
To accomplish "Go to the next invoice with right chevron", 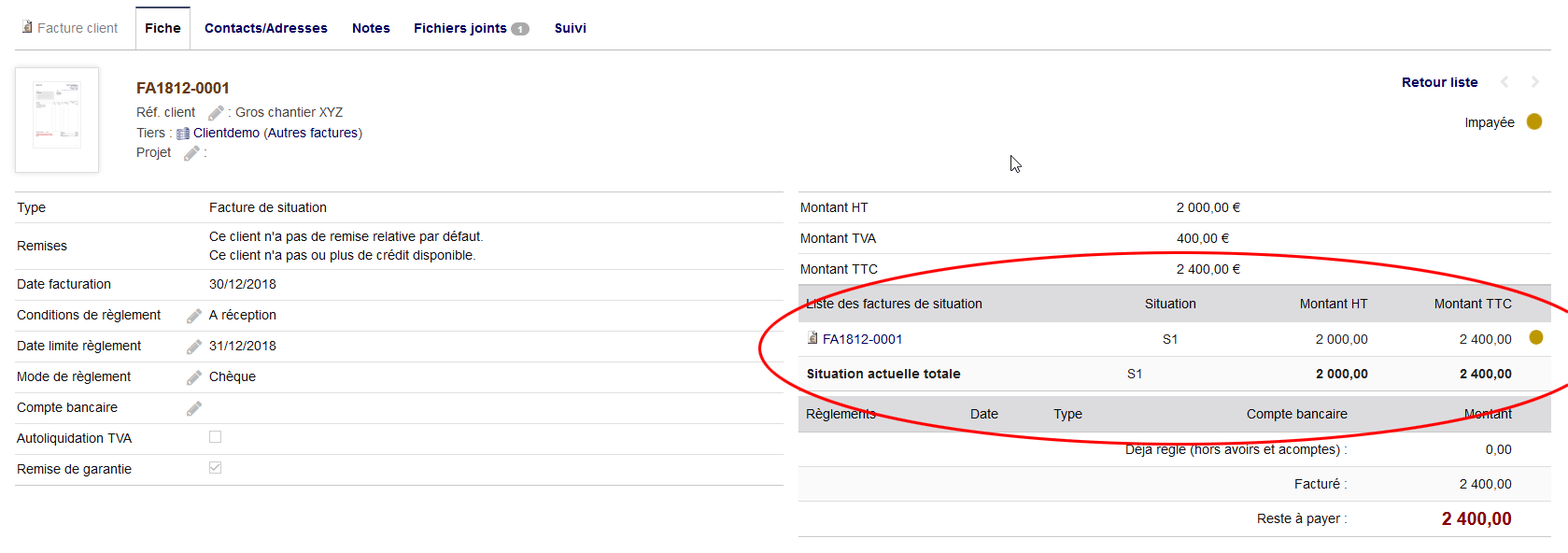I will point(1534,82).
